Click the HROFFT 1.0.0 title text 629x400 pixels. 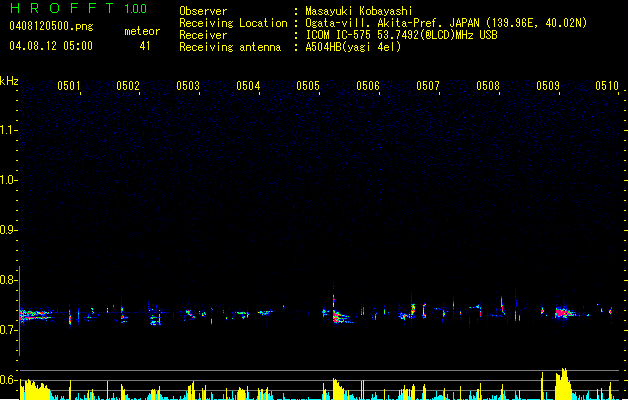[79, 8]
